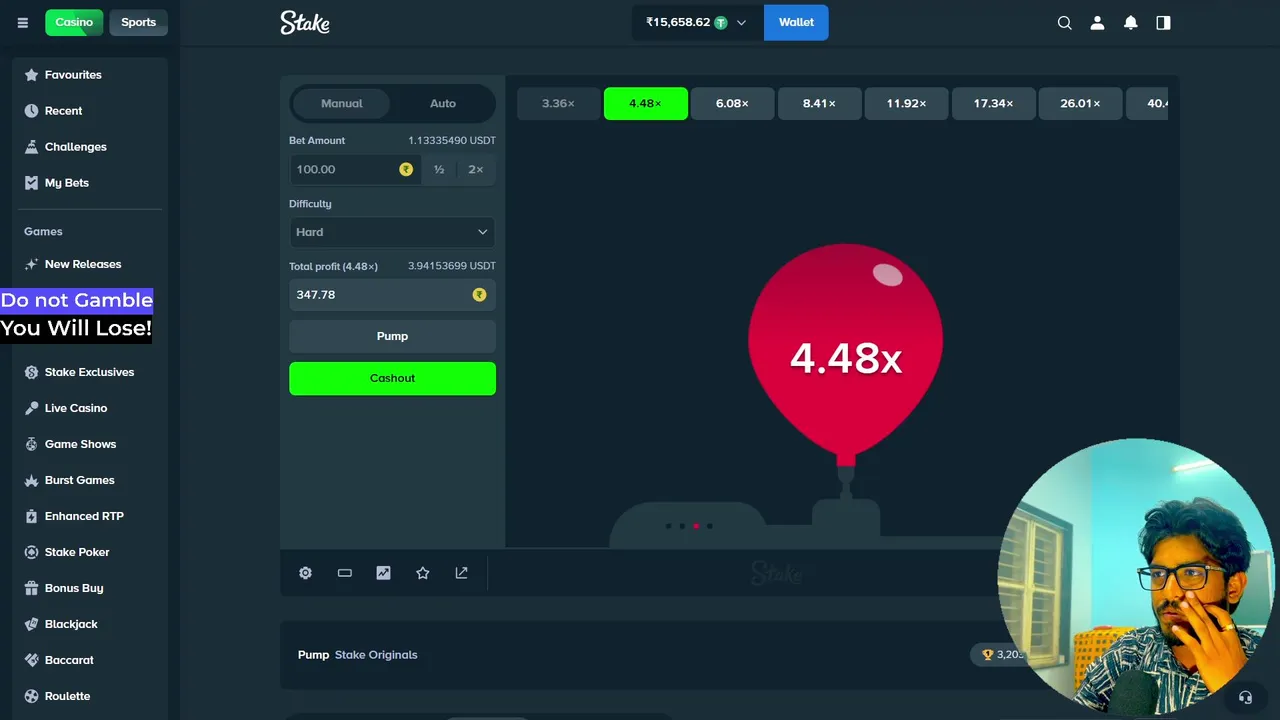This screenshot has height=720, width=1280.
Task: Click the Stake Exclusives icon
Action: pos(31,372)
